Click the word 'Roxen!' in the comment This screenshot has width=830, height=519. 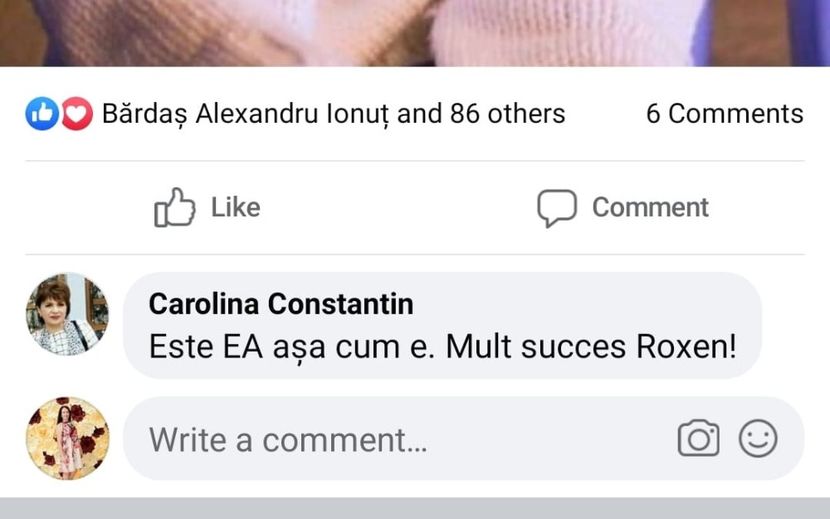[686, 347]
